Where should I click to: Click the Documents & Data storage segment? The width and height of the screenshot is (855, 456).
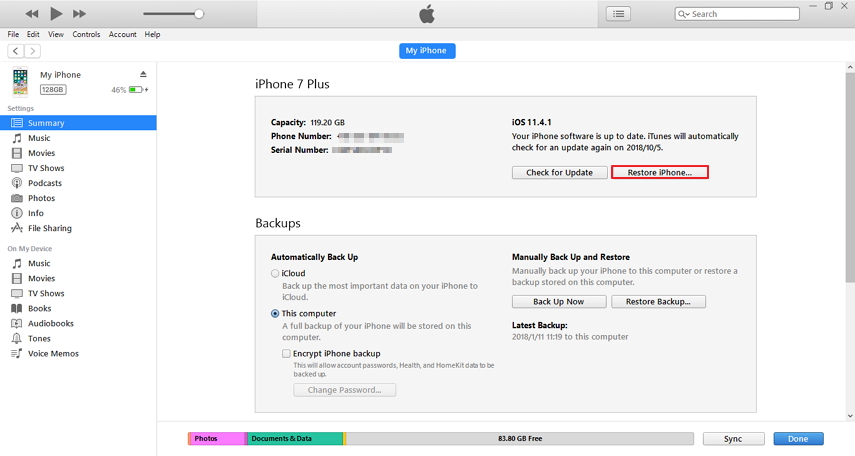(294, 439)
